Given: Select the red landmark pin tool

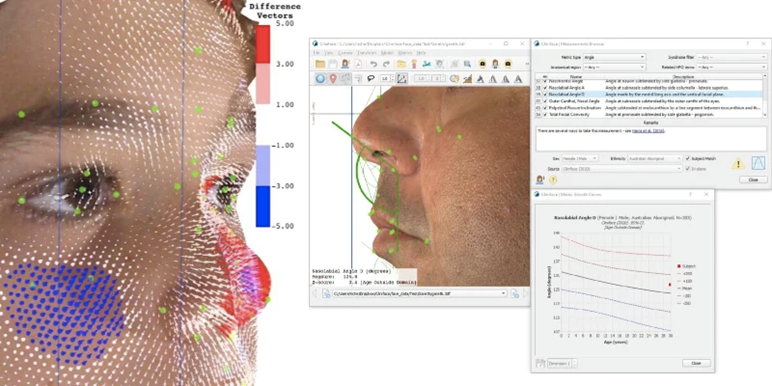Looking at the screenshot, I should (x=333, y=78).
